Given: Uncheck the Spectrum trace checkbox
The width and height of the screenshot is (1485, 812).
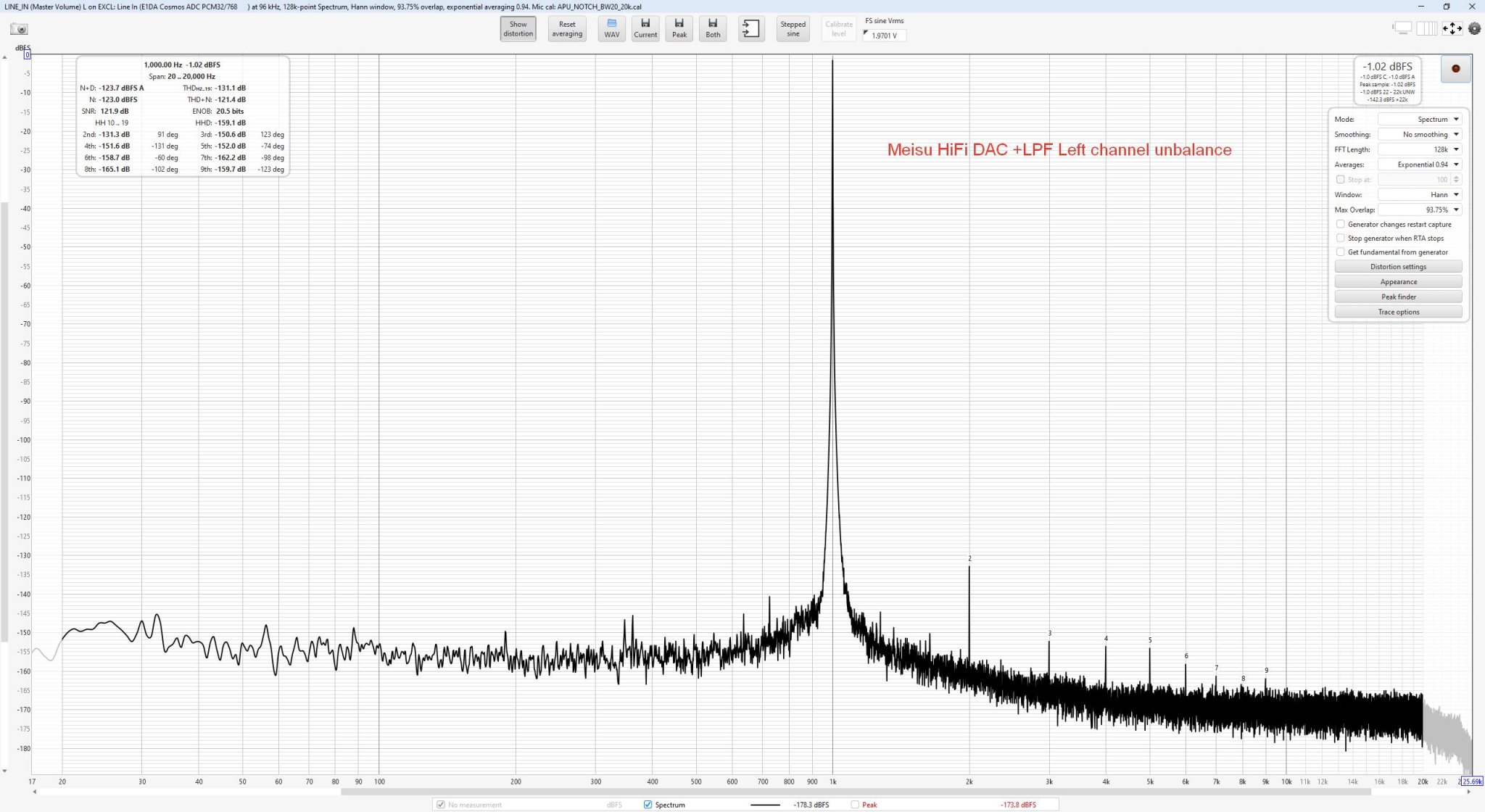Looking at the screenshot, I should coord(648,805).
